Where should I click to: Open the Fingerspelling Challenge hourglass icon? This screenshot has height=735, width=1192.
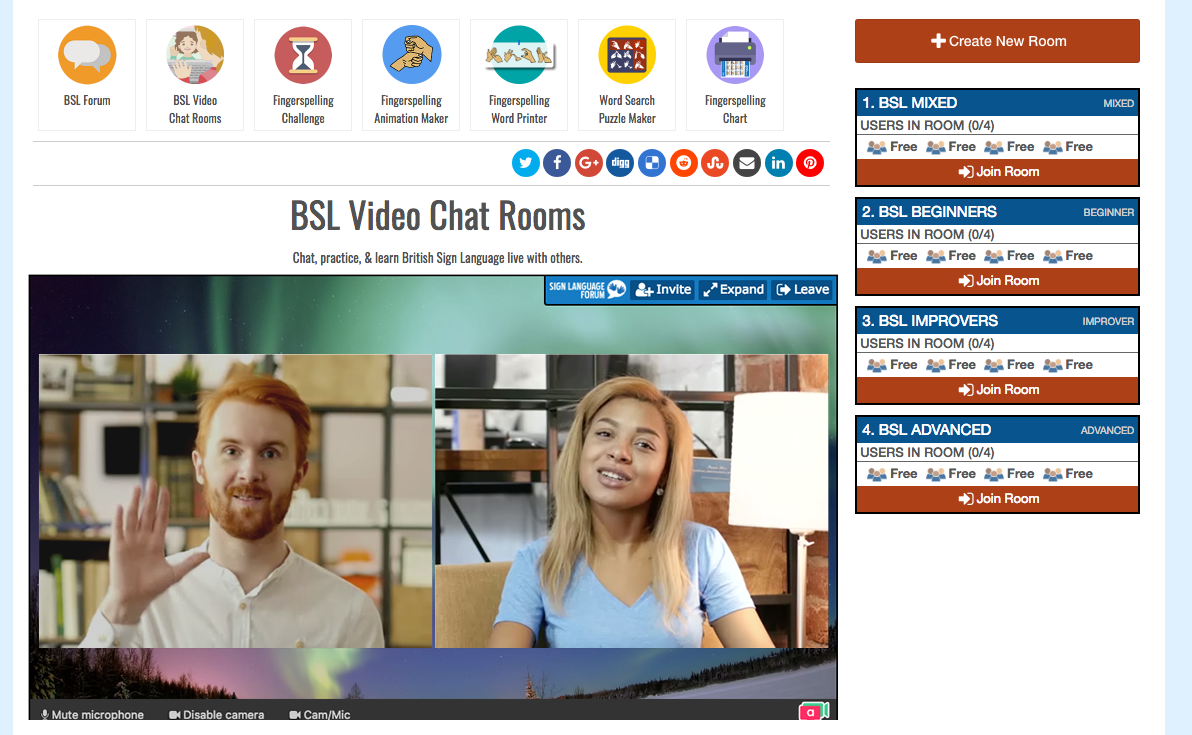[303, 56]
